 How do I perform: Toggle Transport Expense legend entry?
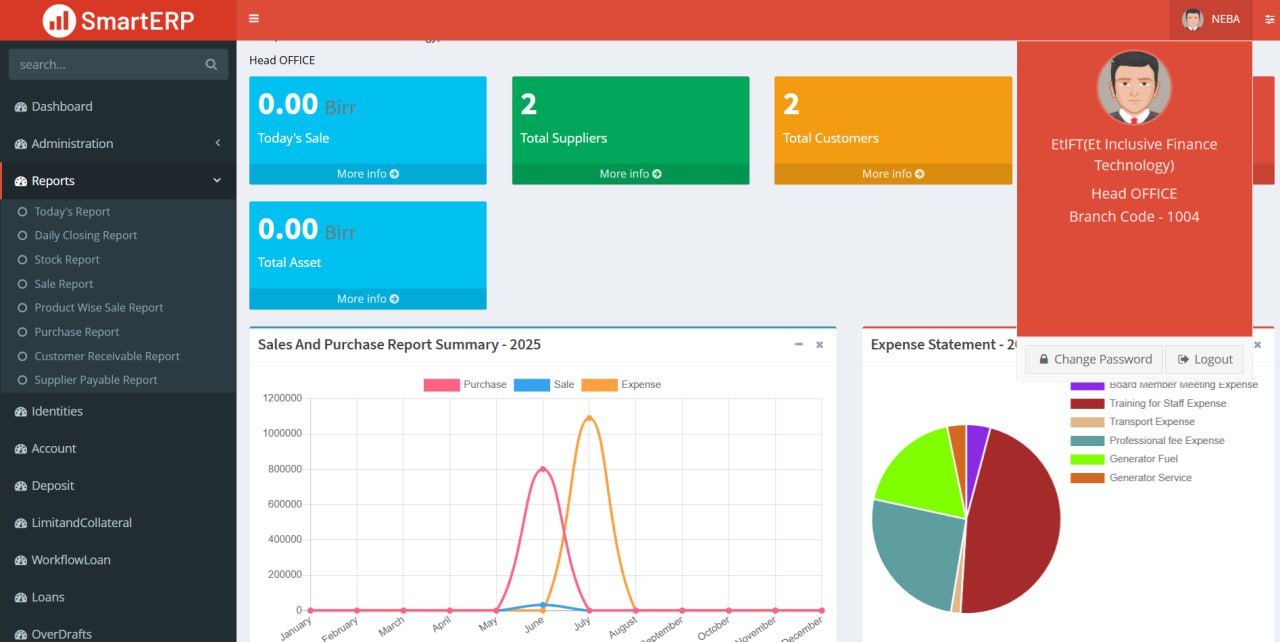1132,422
